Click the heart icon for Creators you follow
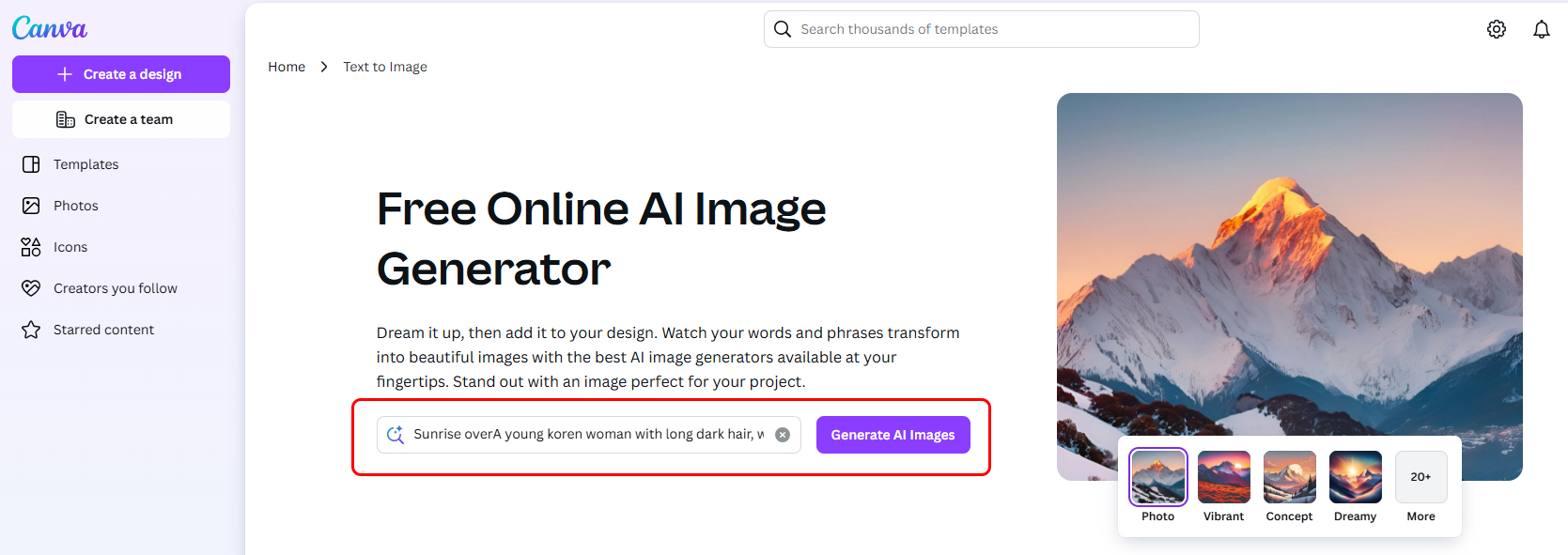Screen dimensions: 1568x555 pos(31,288)
